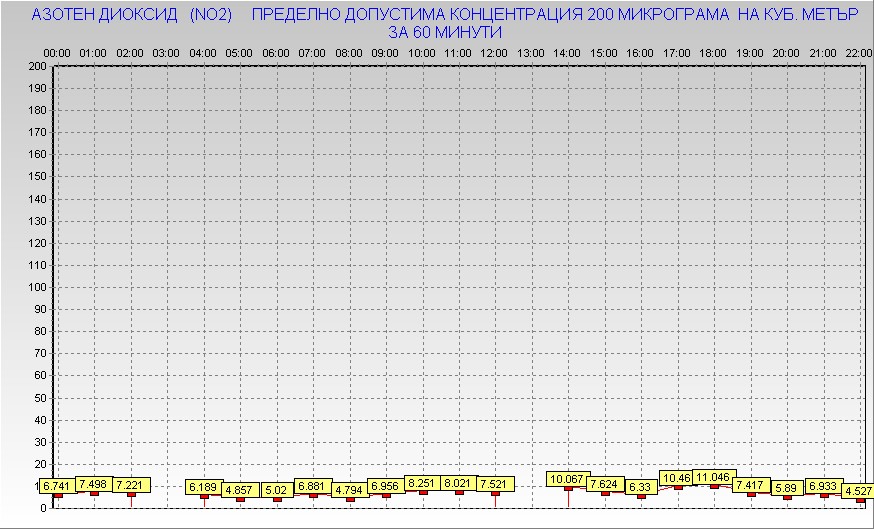Click the 'ЗА 60 МИНУТИ' subtitle text

point(444,32)
